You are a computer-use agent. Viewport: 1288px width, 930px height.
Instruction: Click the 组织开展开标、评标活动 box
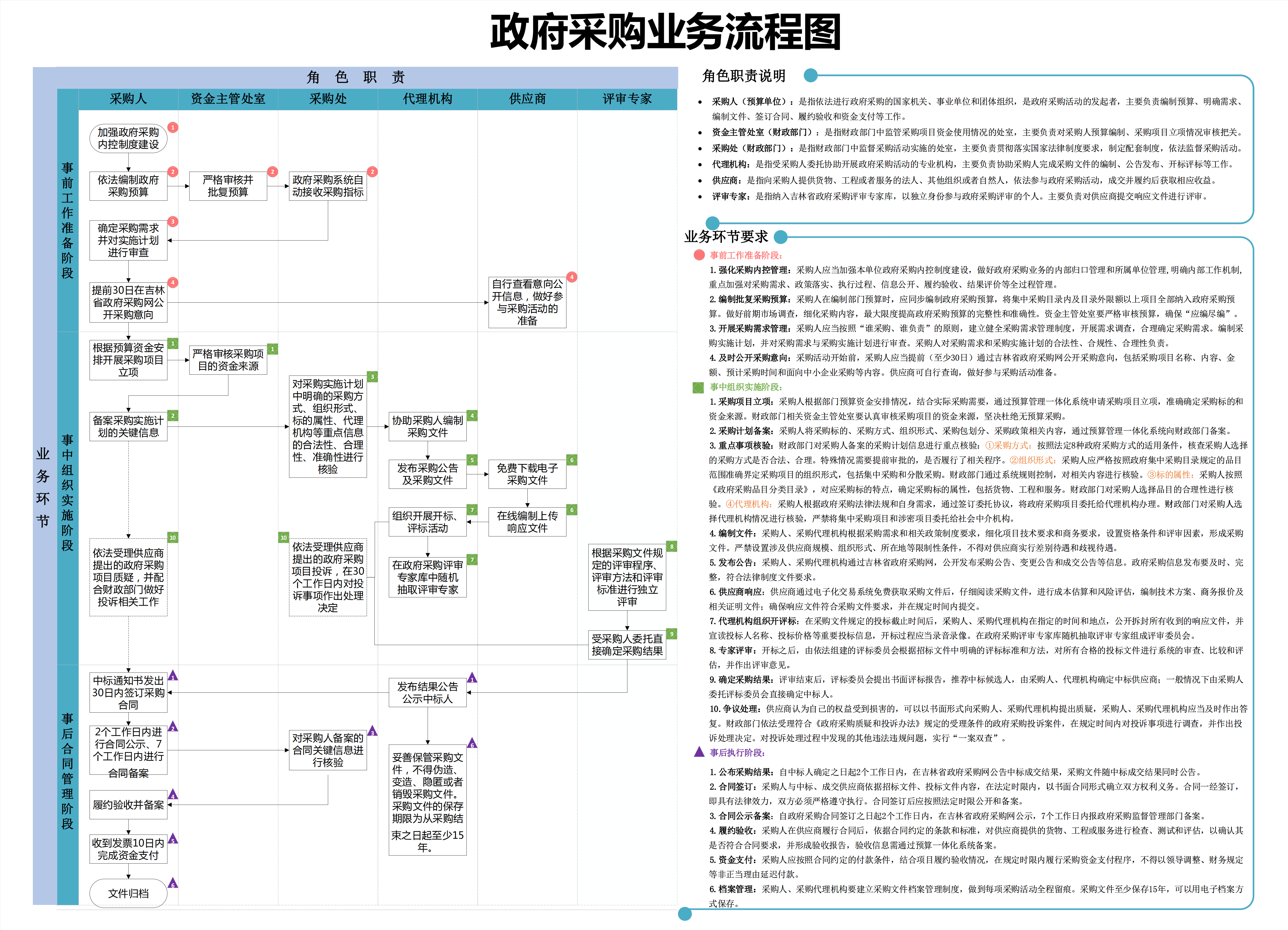point(428,522)
